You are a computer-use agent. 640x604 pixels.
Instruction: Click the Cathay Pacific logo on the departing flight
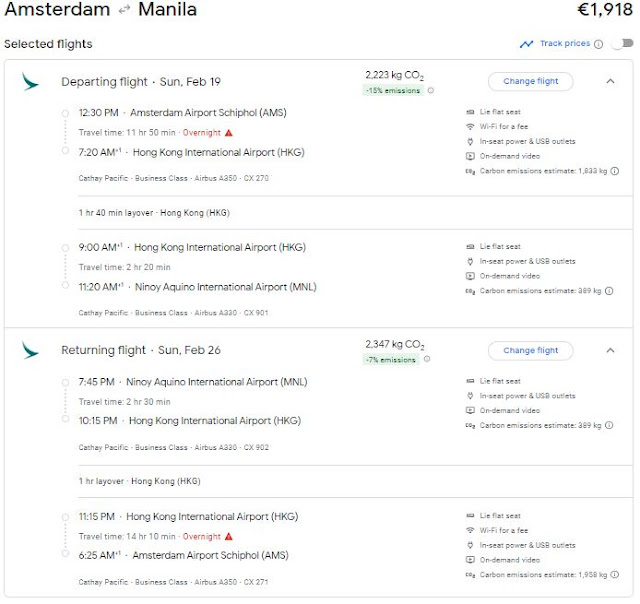pos(30,81)
